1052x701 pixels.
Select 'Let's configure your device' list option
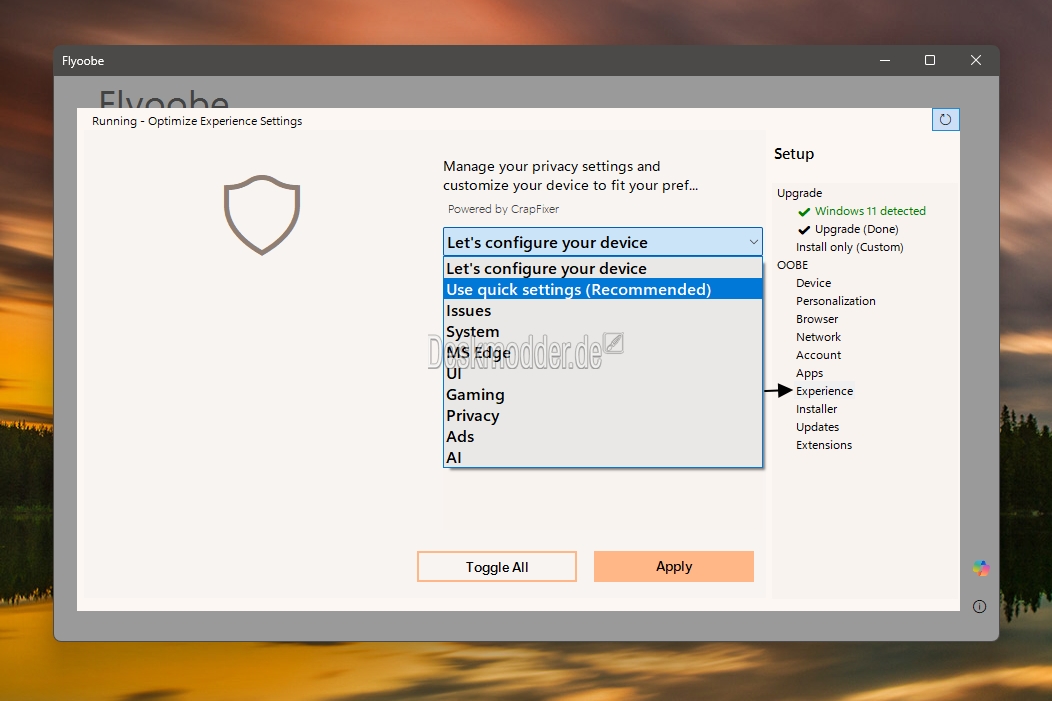[x=602, y=268]
